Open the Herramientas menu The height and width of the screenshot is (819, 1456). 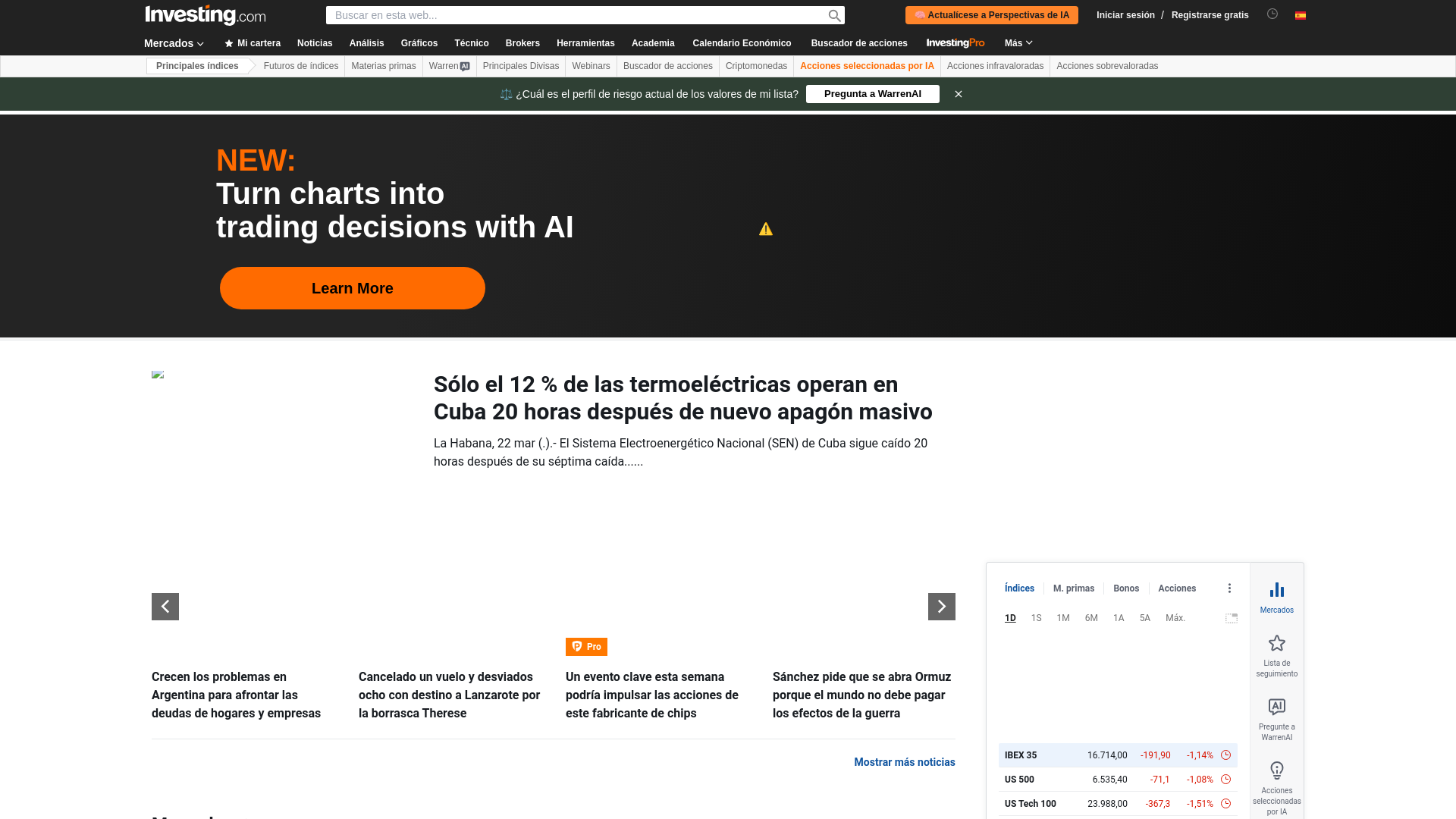585,43
